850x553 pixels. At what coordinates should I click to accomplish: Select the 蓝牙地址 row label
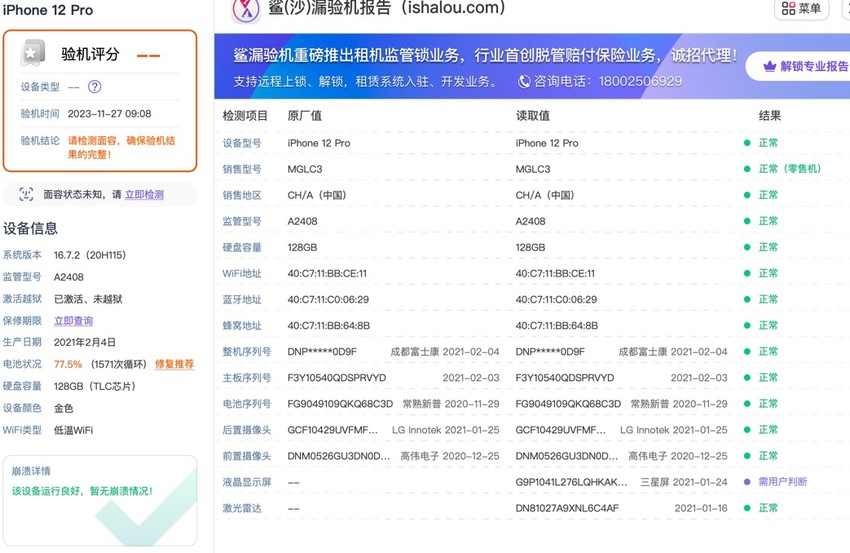pos(242,299)
